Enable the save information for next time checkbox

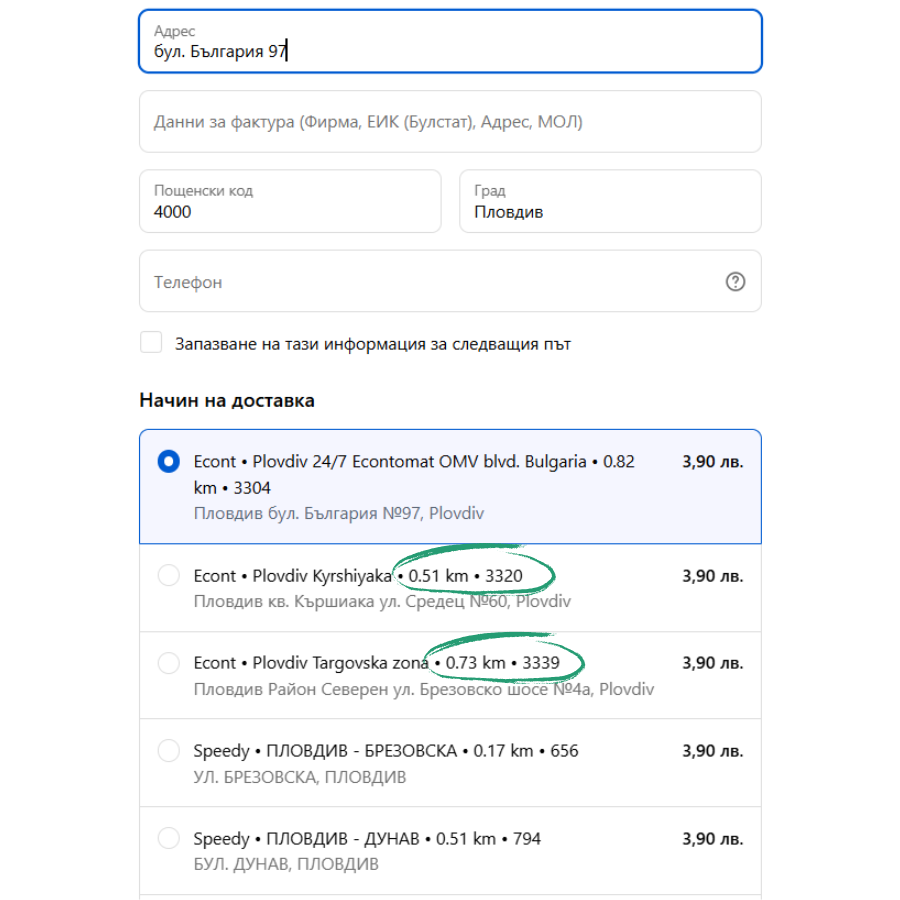click(x=151, y=343)
